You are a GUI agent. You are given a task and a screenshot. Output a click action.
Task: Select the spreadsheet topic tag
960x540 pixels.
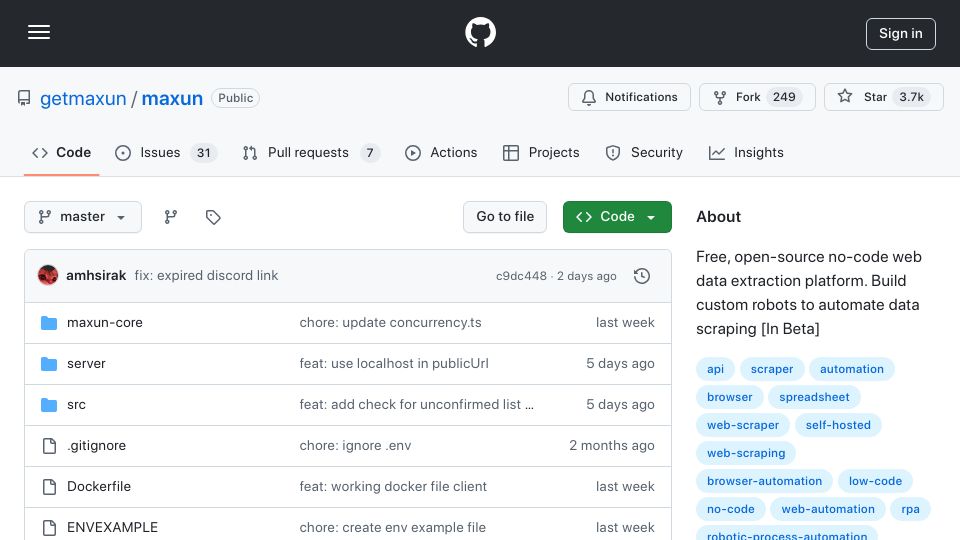pyautogui.click(x=814, y=397)
